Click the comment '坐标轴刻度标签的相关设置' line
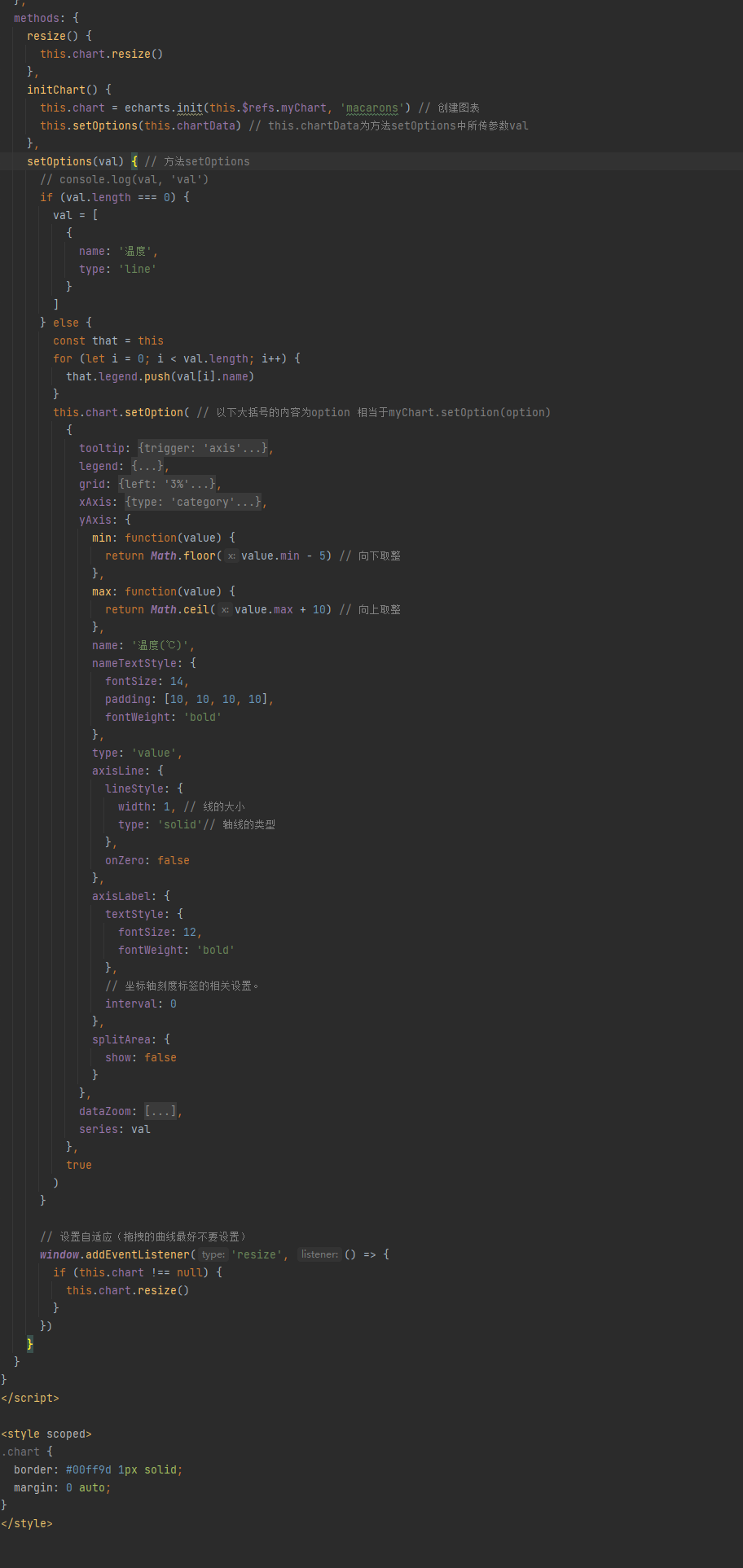 183,986
